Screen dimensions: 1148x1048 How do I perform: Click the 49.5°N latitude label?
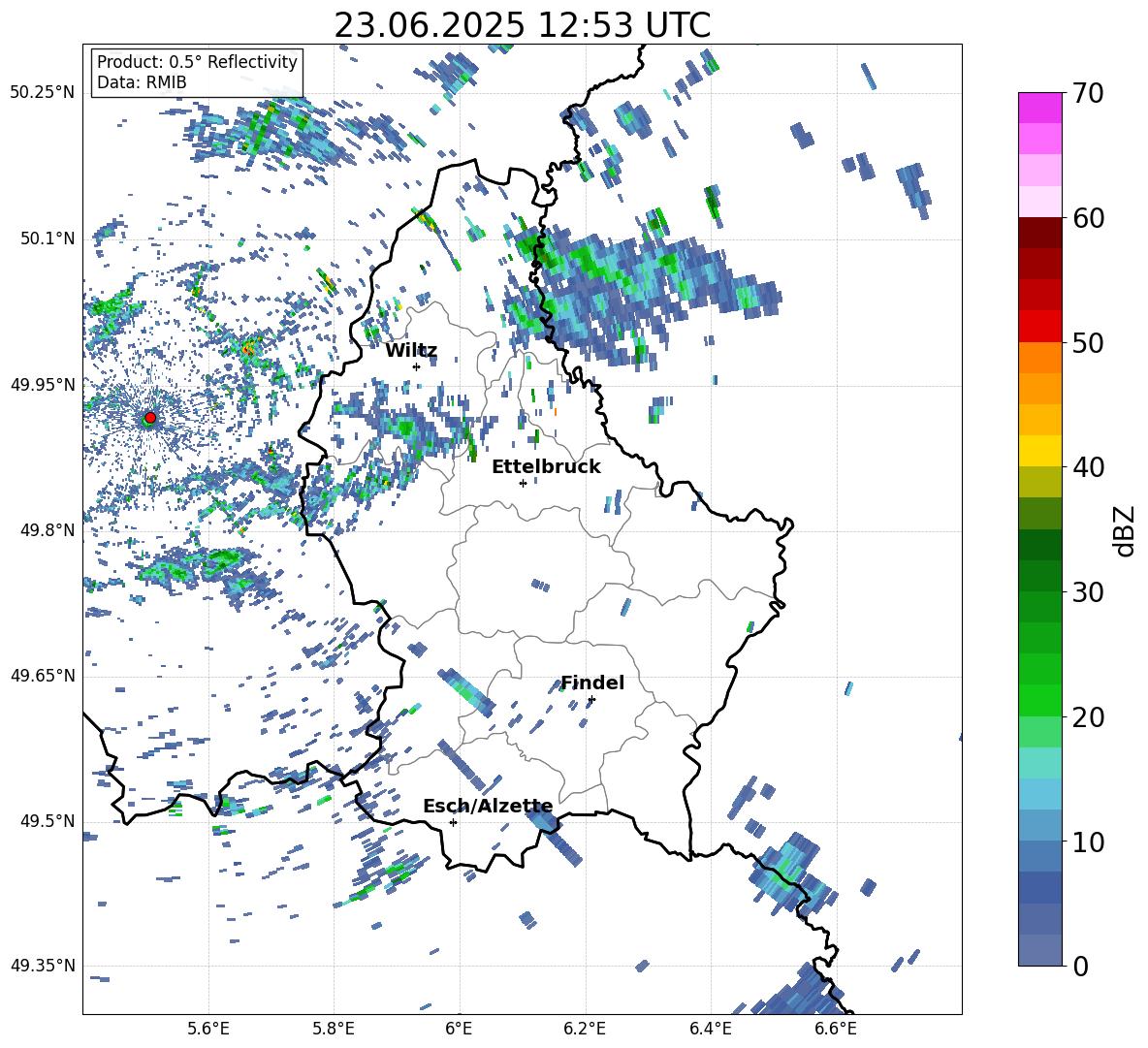(x=48, y=821)
